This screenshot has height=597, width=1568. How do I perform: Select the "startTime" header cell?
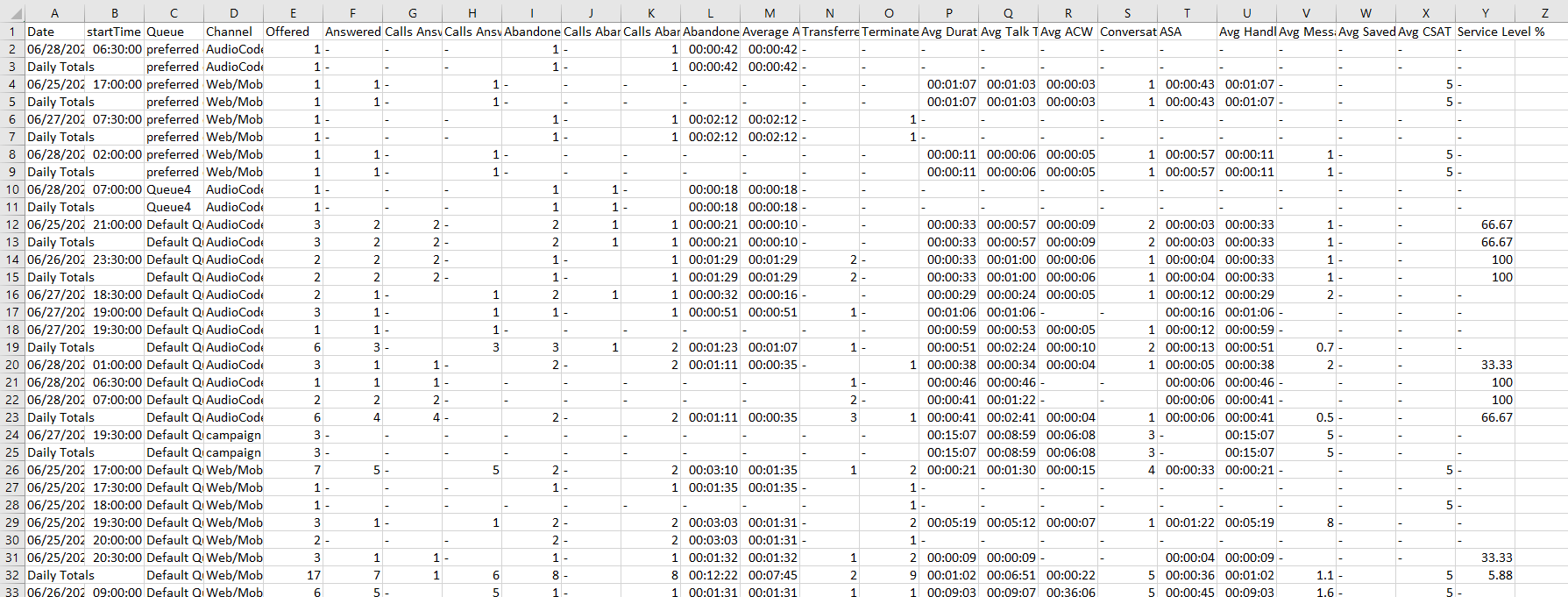tap(114, 32)
